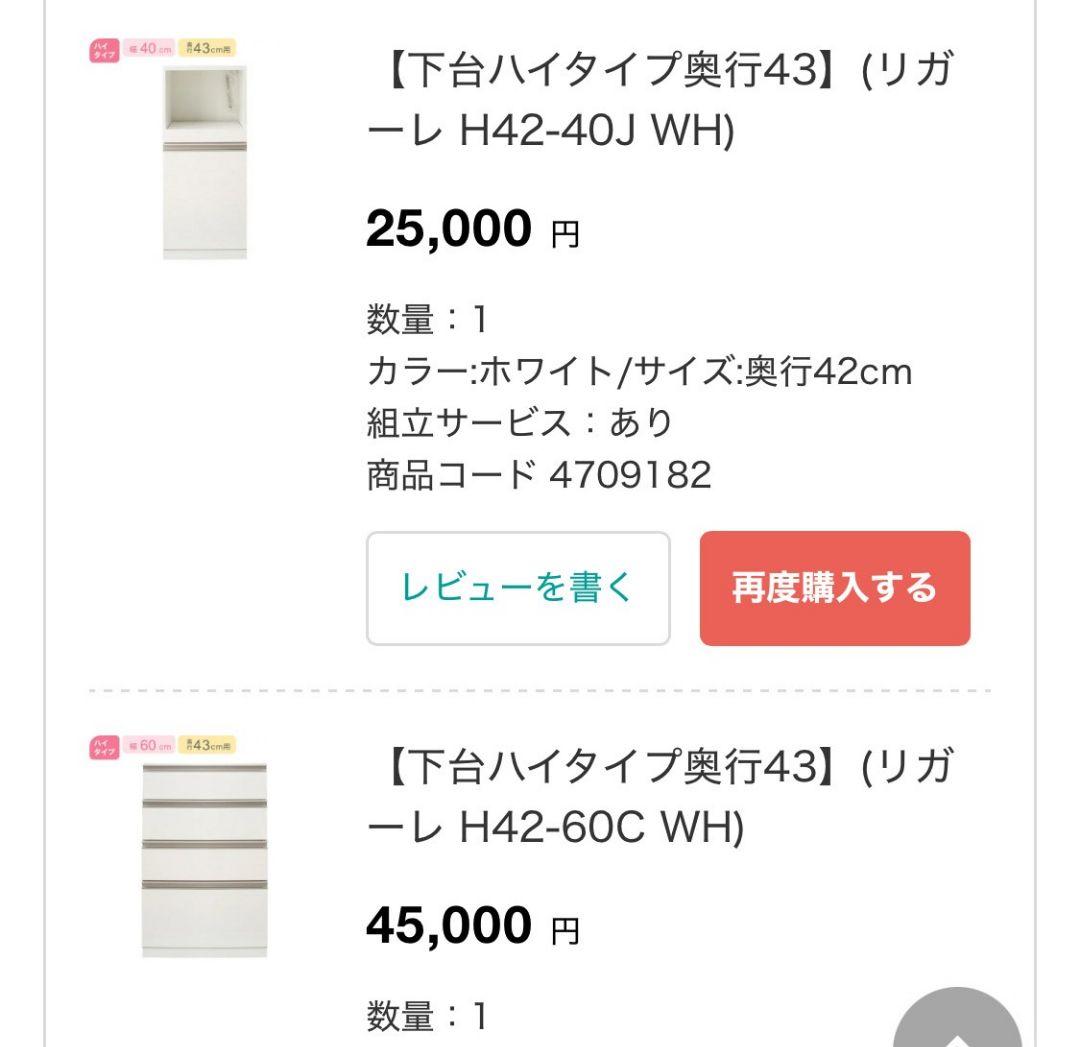This screenshot has height=1047, width=1080.
Task: Click the カラー:ホワイト size detail line
Action: [639, 372]
